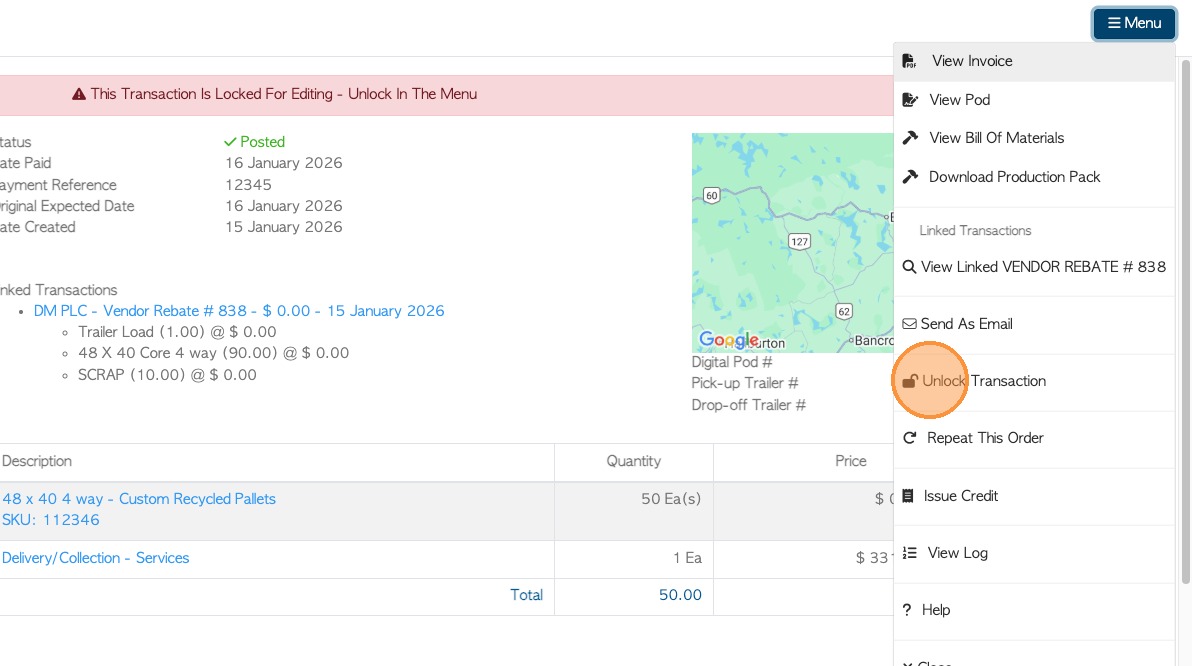Image resolution: width=1192 pixels, height=666 pixels.
Task: Click the magnifier icon for linked Vendor Rebate
Action: coord(909,267)
